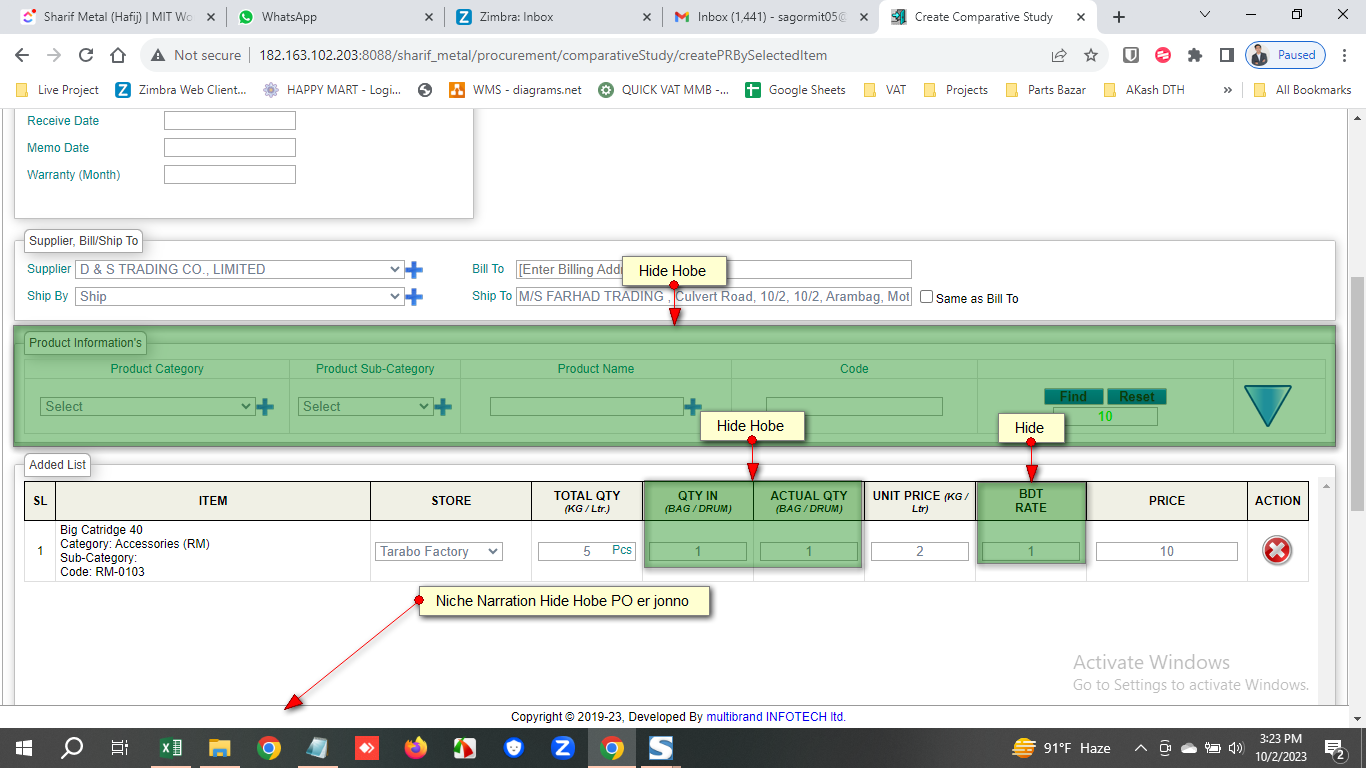
Task: Open the multibrand INFOTECH ltd. link
Action: [776, 717]
